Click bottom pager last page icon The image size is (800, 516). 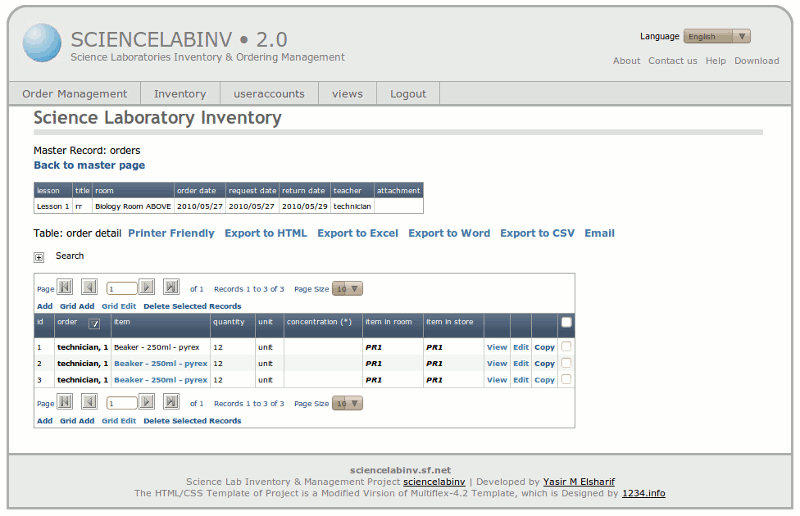(171, 402)
